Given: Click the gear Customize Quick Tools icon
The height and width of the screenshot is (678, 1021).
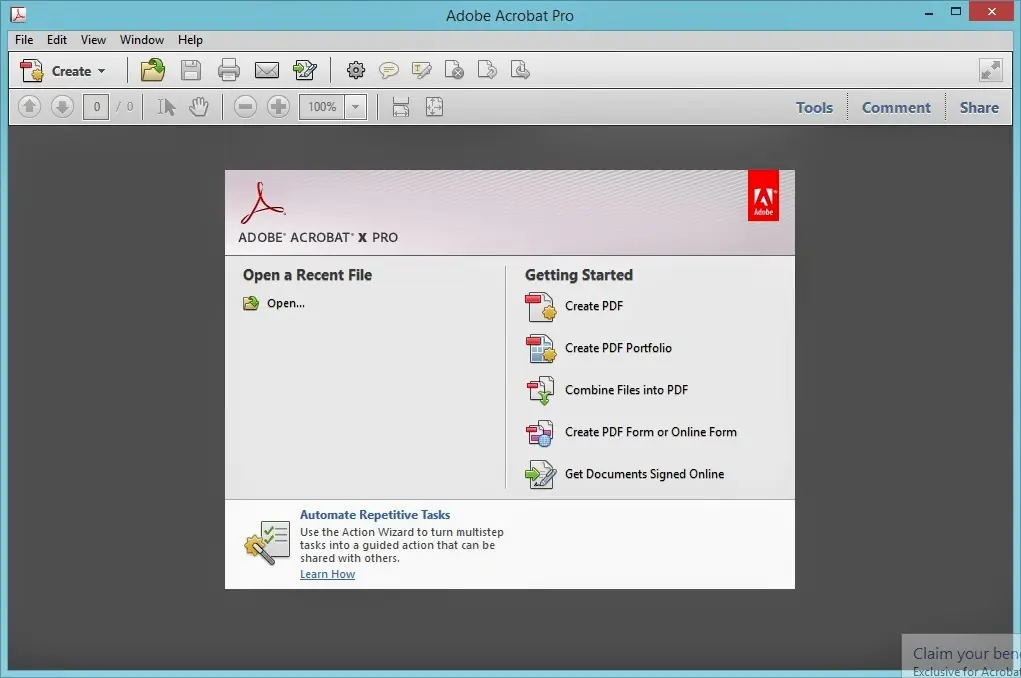Looking at the screenshot, I should tap(356, 70).
